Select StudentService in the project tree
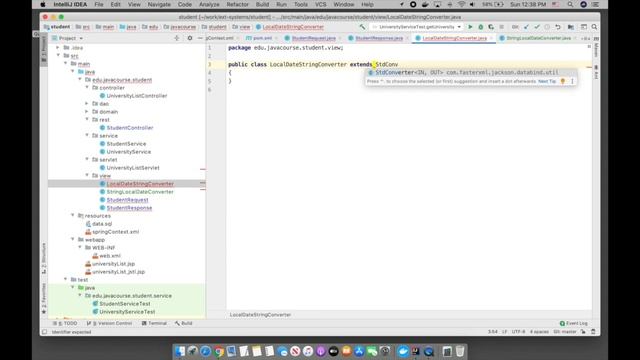The image size is (640, 360). (126, 144)
